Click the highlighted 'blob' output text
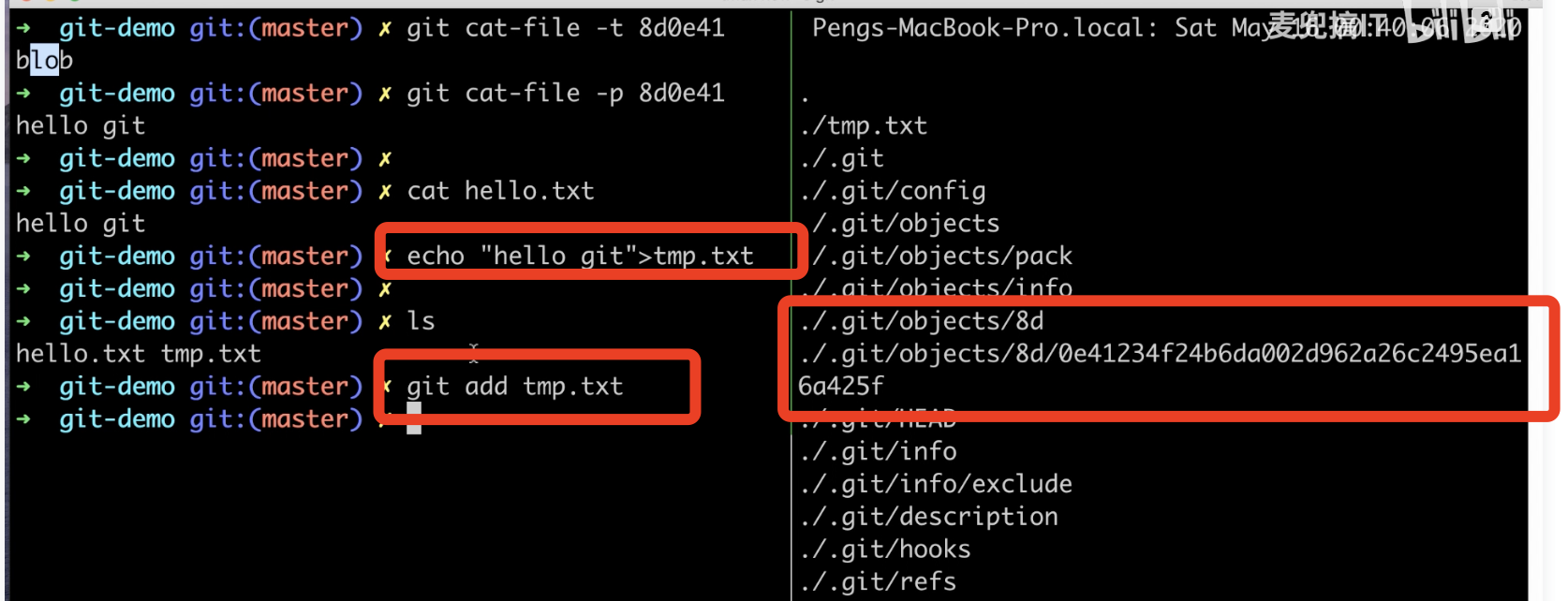1568x601 pixels. pos(44,60)
